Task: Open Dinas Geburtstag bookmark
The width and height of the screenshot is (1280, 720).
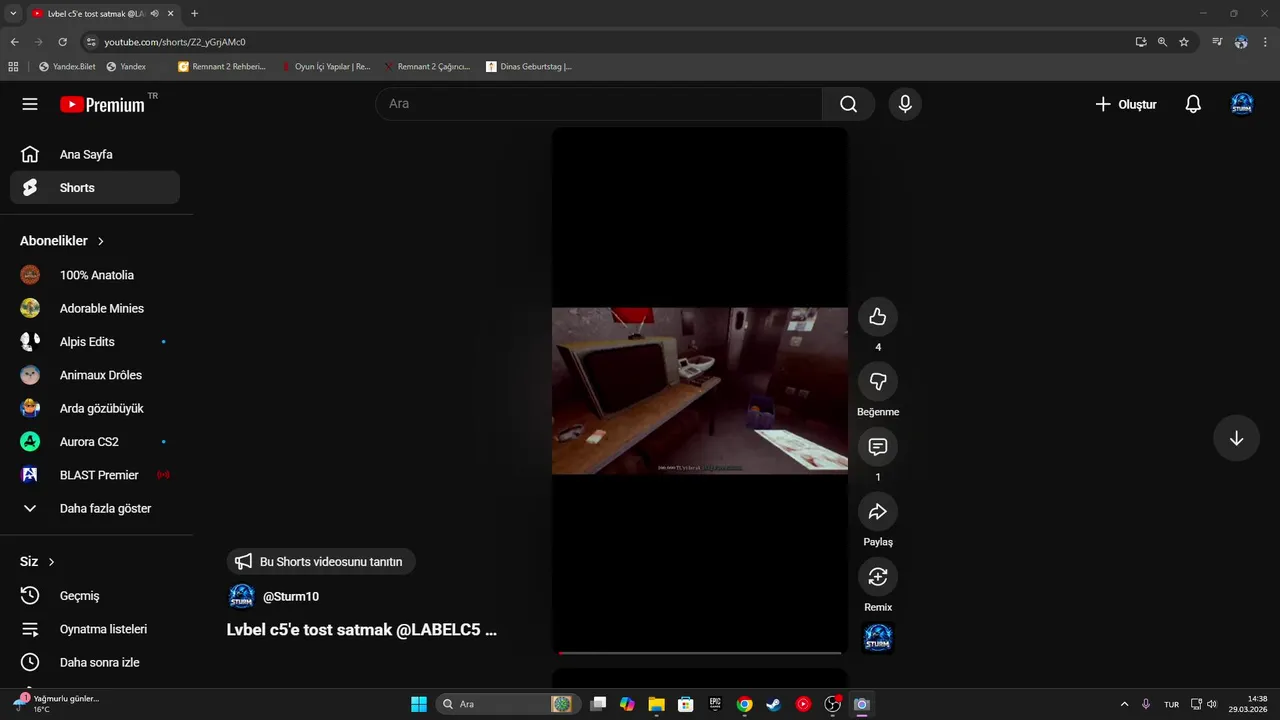Action: coord(528,67)
